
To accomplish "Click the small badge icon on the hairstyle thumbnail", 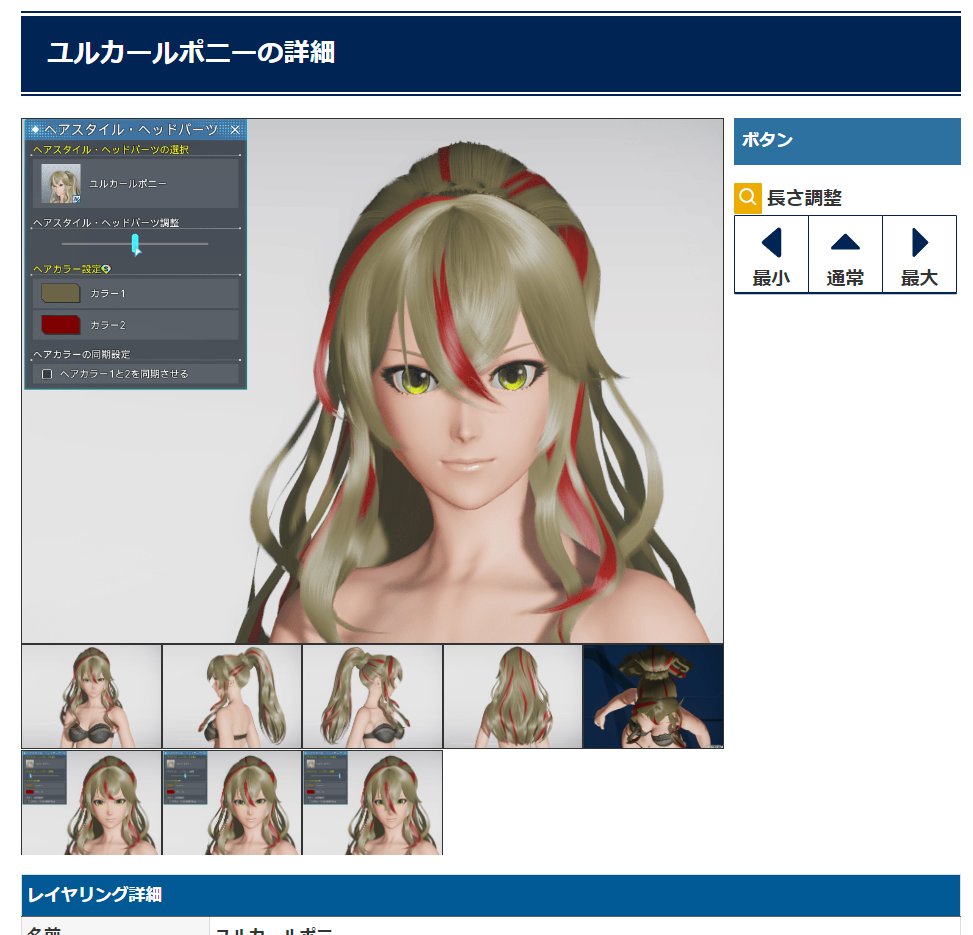I will click(x=77, y=197).
